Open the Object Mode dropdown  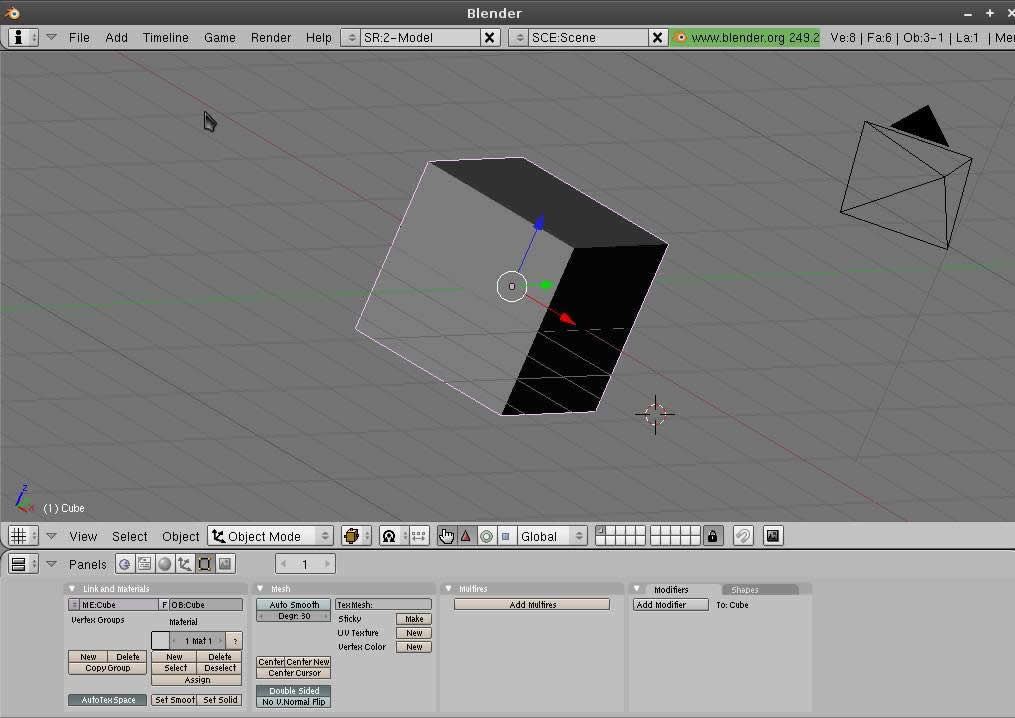pyautogui.click(x=271, y=536)
